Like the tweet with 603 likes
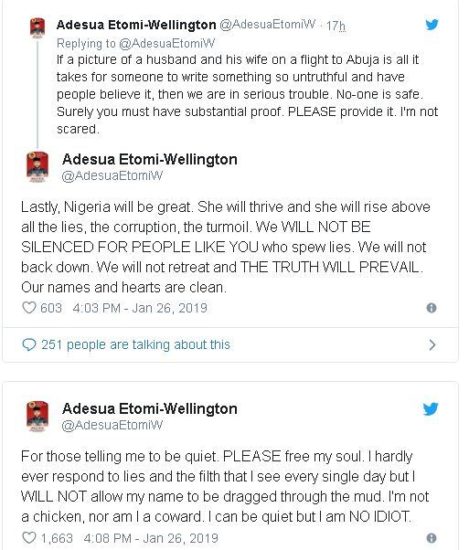Image resolution: width=469 pixels, height=550 pixels. (29, 308)
